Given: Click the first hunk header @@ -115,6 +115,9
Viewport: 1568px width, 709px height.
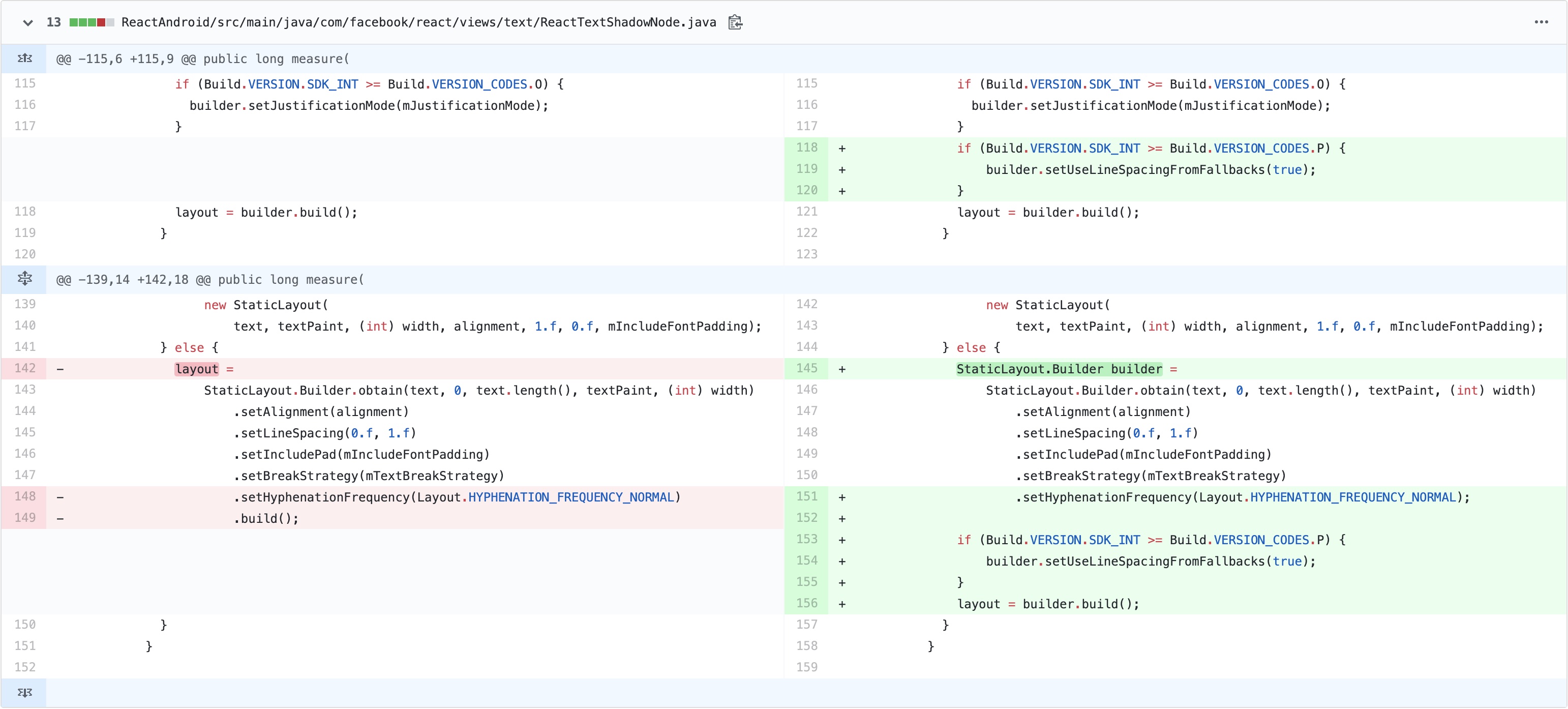Looking at the screenshot, I should pyautogui.click(x=202, y=59).
